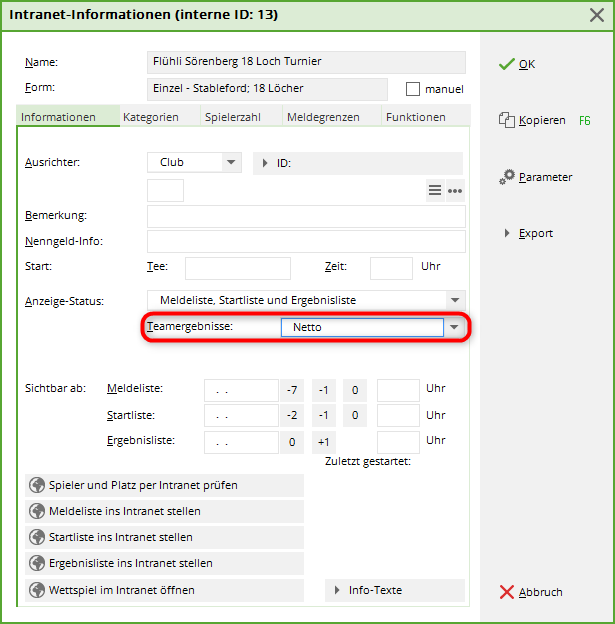Cancel via the Abbruch text label
This screenshot has width=615, height=624.
[540, 592]
